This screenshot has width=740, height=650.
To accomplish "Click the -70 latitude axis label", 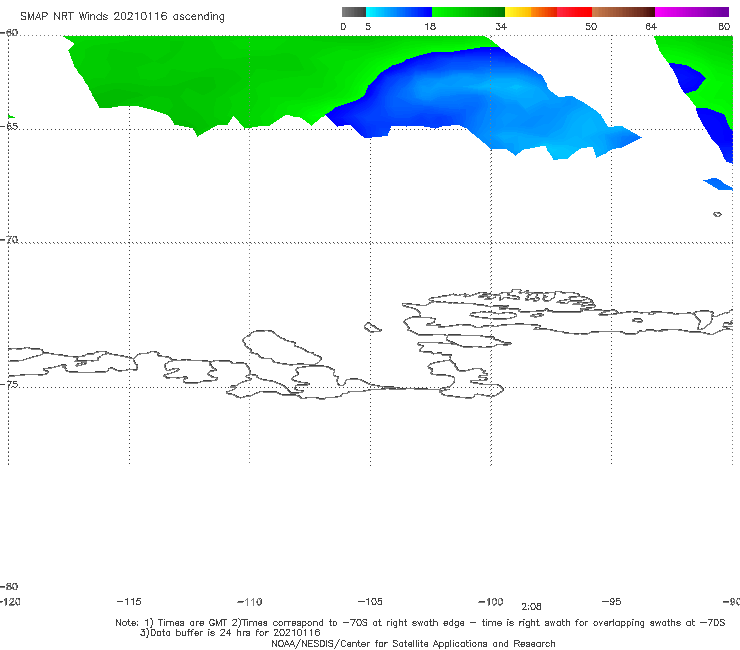I will click(9, 240).
